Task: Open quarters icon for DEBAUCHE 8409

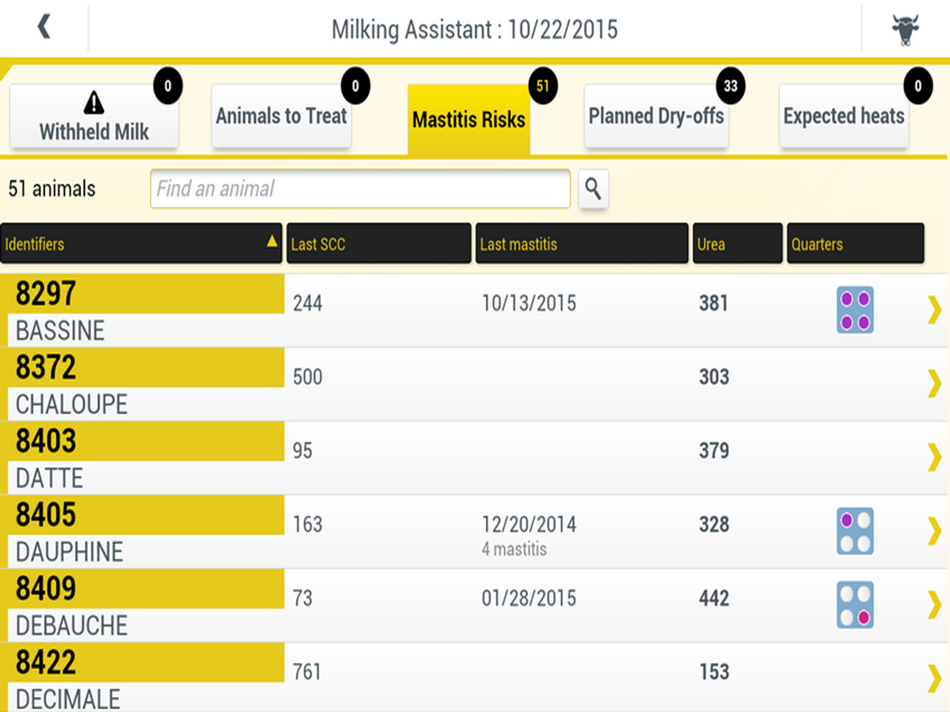Action: [x=855, y=605]
